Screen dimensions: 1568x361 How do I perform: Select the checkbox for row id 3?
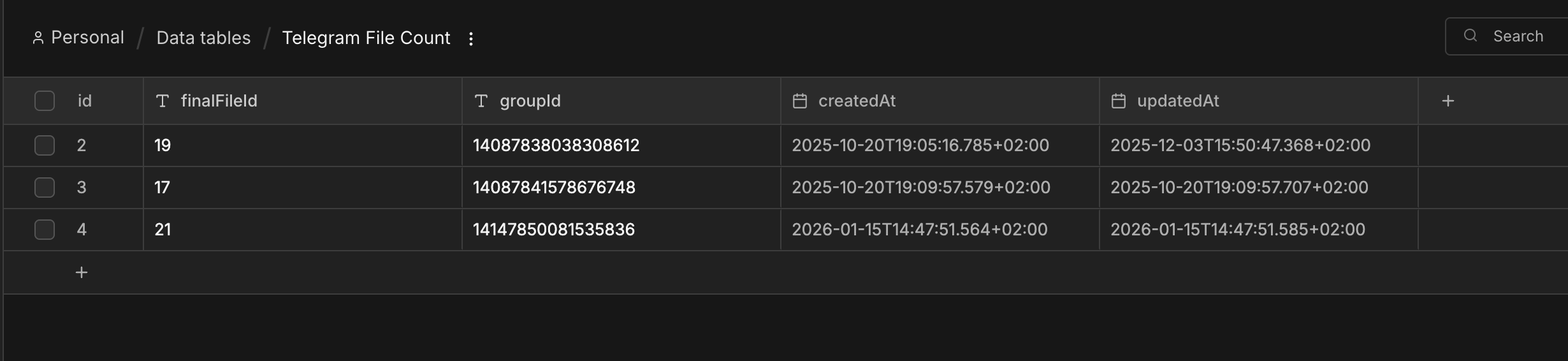(x=45, y=188)
